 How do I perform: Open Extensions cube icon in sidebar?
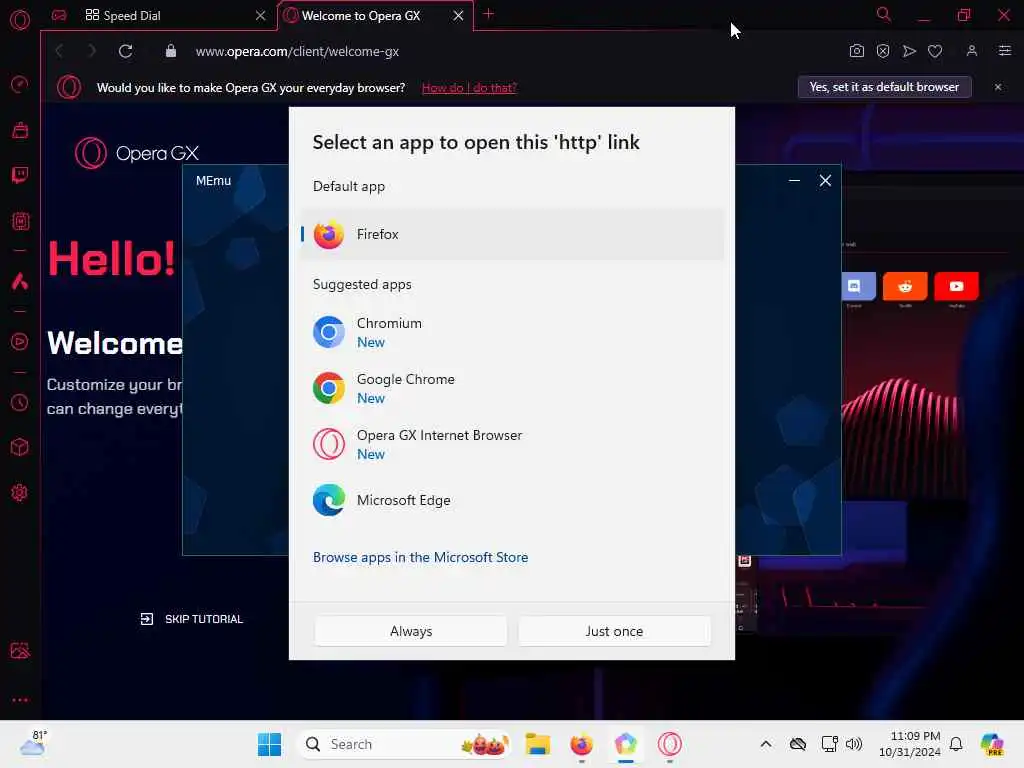point(20,447)
